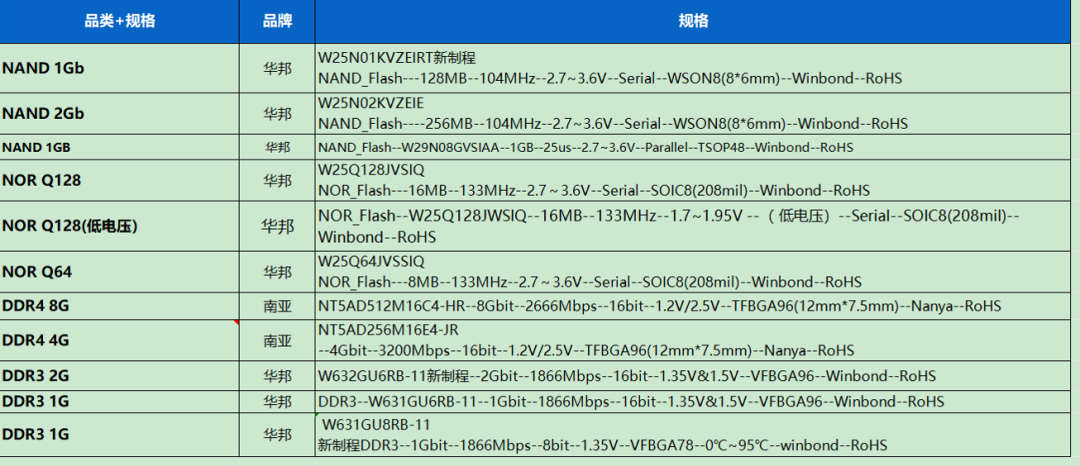Screen dimensions: 1080x466
Task: Select the DDR3 1G cell for W631GU6RB-11
Action: pos(120,401)
